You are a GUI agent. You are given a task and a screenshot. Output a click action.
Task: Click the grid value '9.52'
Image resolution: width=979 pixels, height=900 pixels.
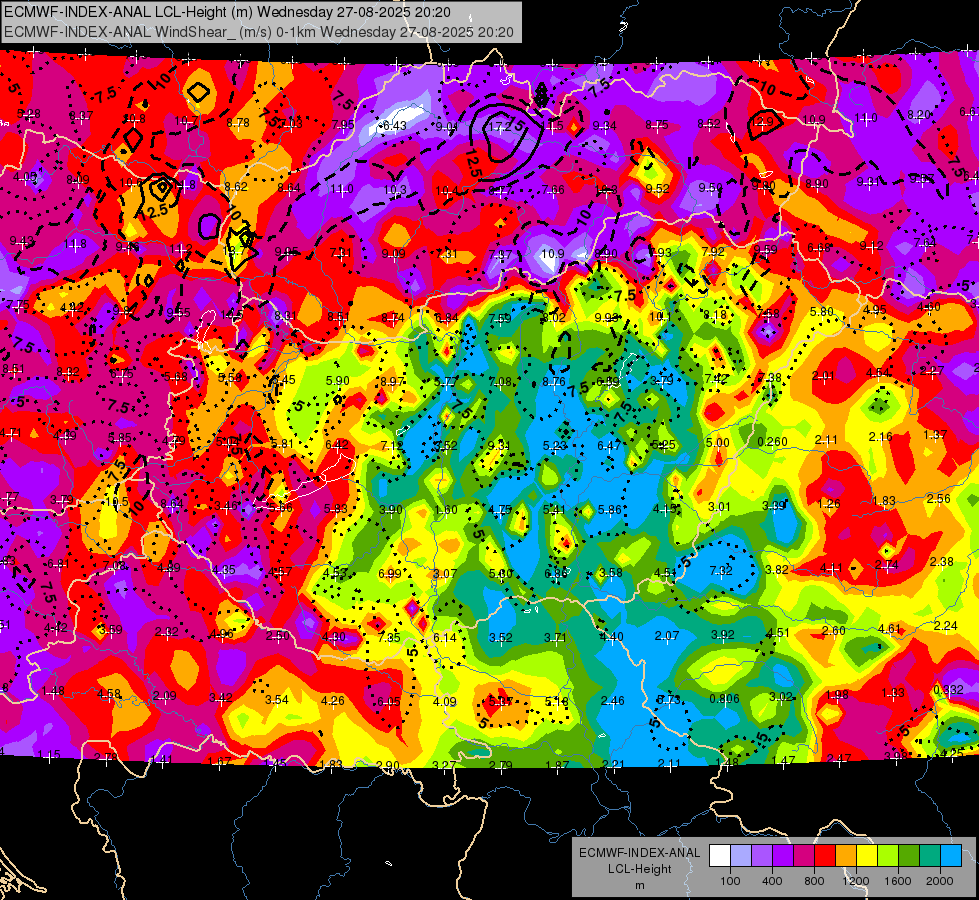click(657, 189)
